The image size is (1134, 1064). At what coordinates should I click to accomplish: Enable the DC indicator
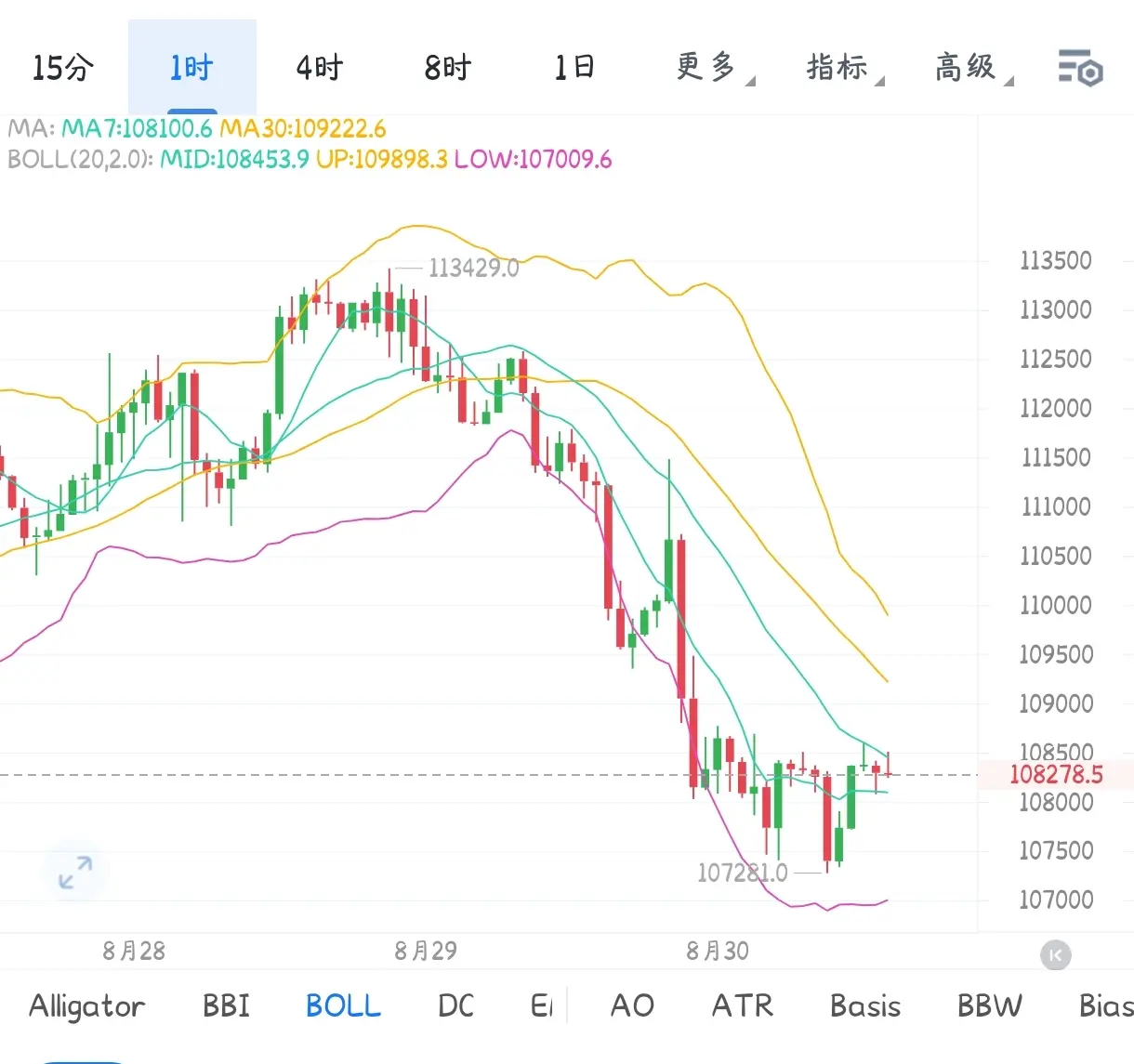[455, 1005]
